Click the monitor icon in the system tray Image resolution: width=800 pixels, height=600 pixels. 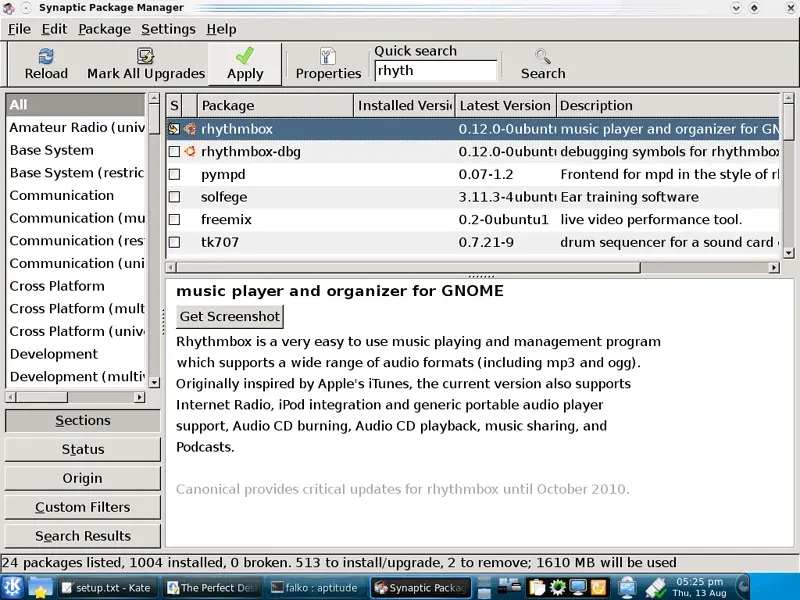pyautogui.click(x=578, y=587)
